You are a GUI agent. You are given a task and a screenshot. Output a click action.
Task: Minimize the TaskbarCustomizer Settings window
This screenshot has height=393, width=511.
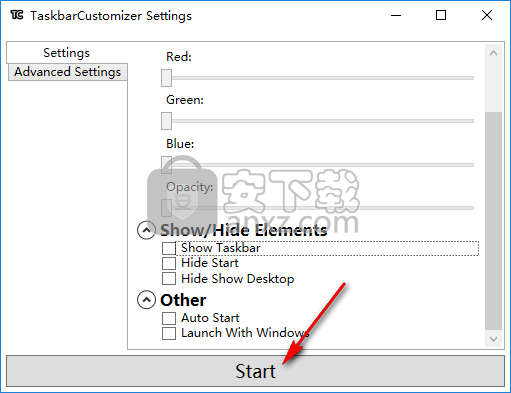(396, 15)
